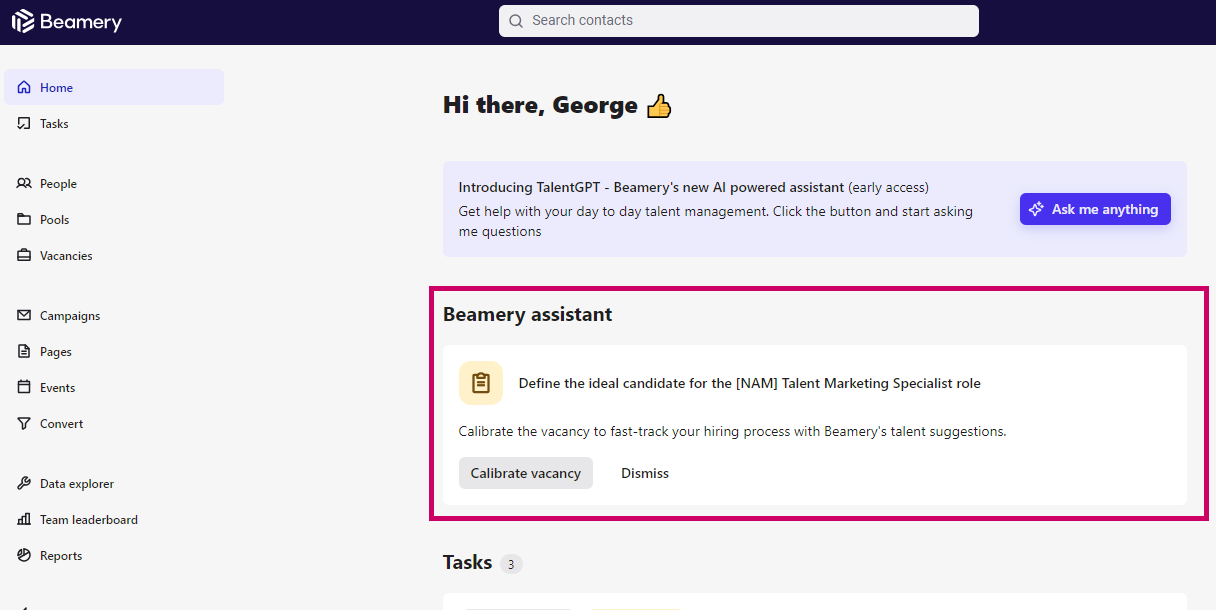1216x610 pixels.
Task: Open Data explorer
Action: click(114, 484)
